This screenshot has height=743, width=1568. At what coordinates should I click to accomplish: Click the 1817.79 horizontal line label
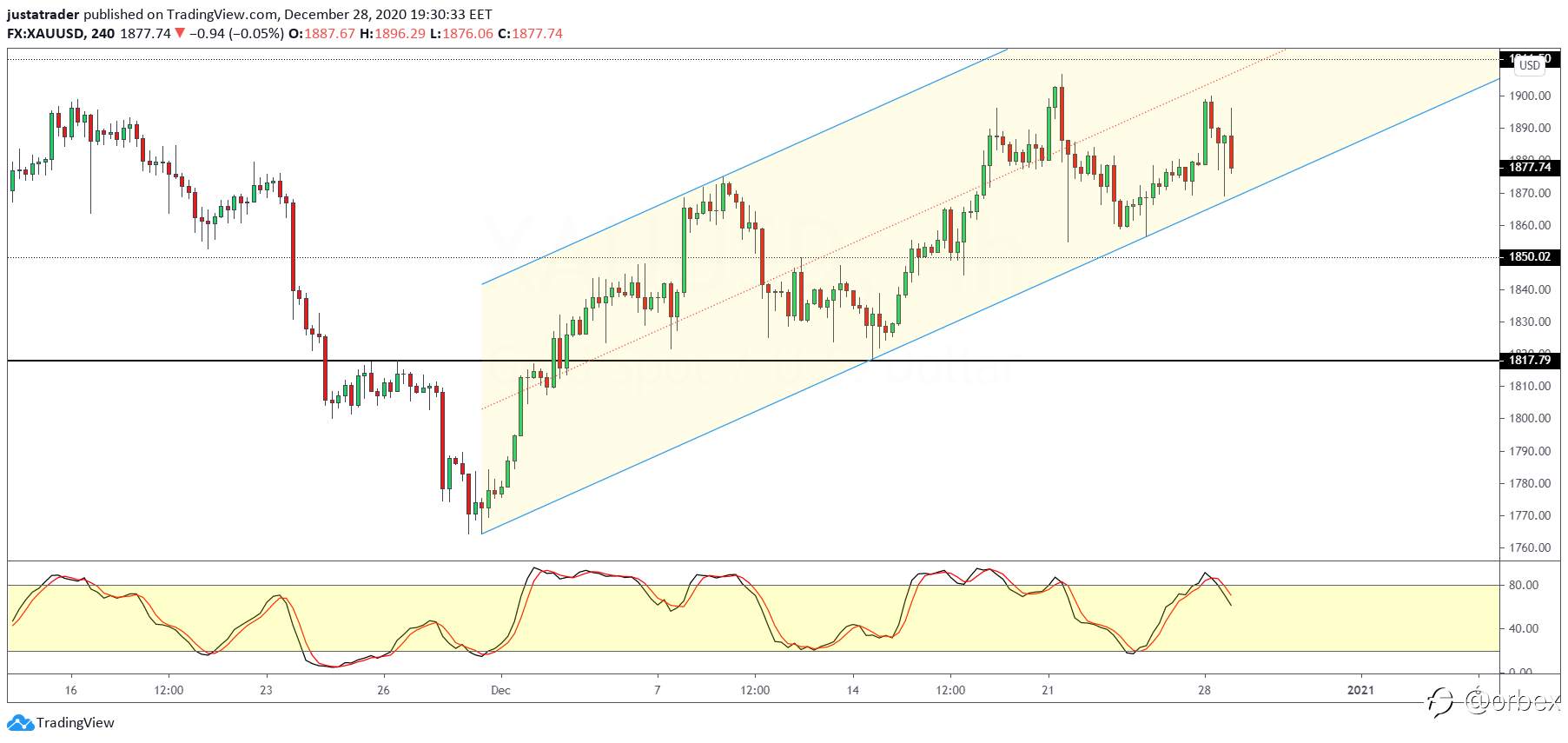[x=1530, y=360]
